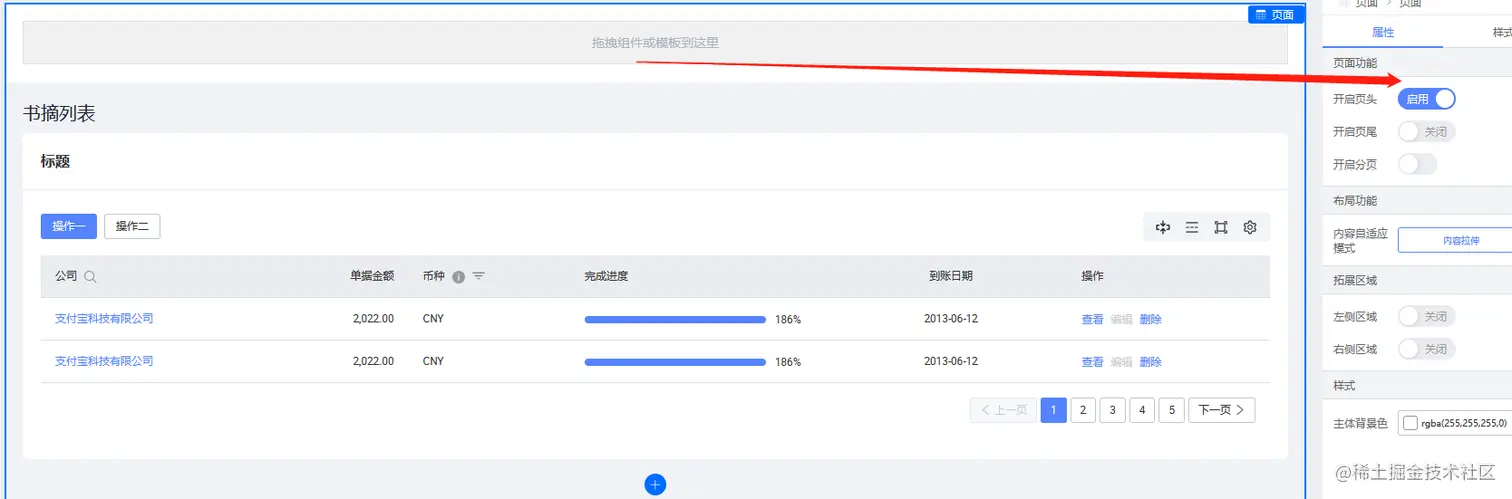The height and width of the screenshot is (499, 1512).
Task: Click 编辑 in the first table row
Action: (x=1121, y=320)
